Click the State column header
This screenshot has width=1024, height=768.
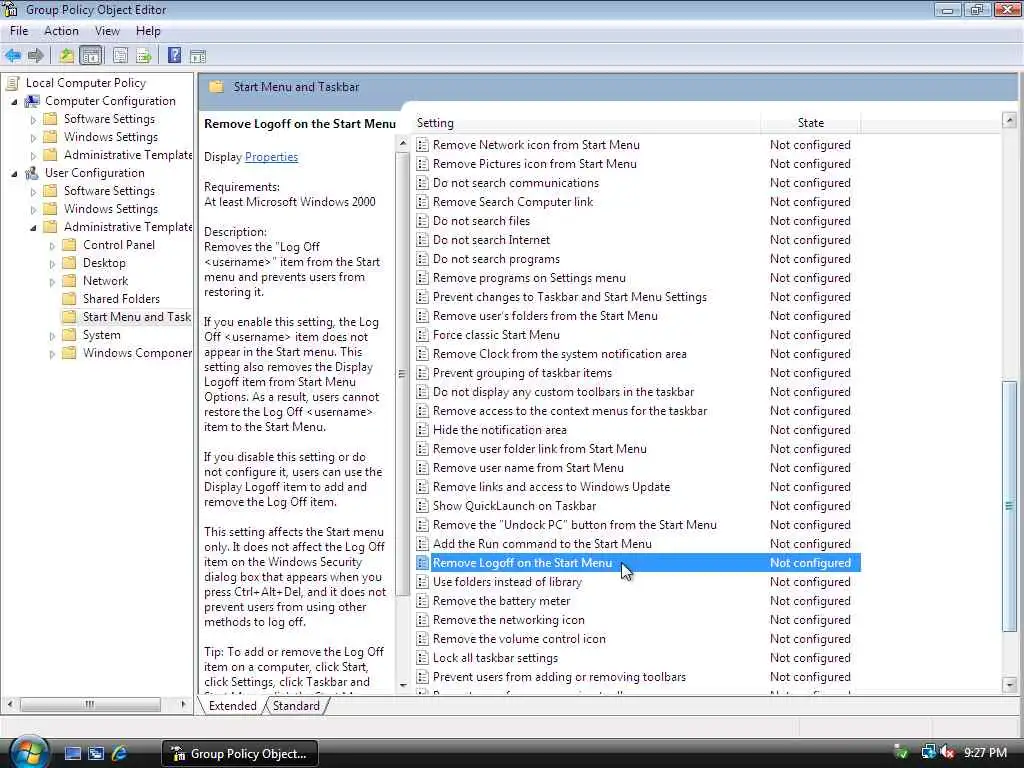[811, 123]
